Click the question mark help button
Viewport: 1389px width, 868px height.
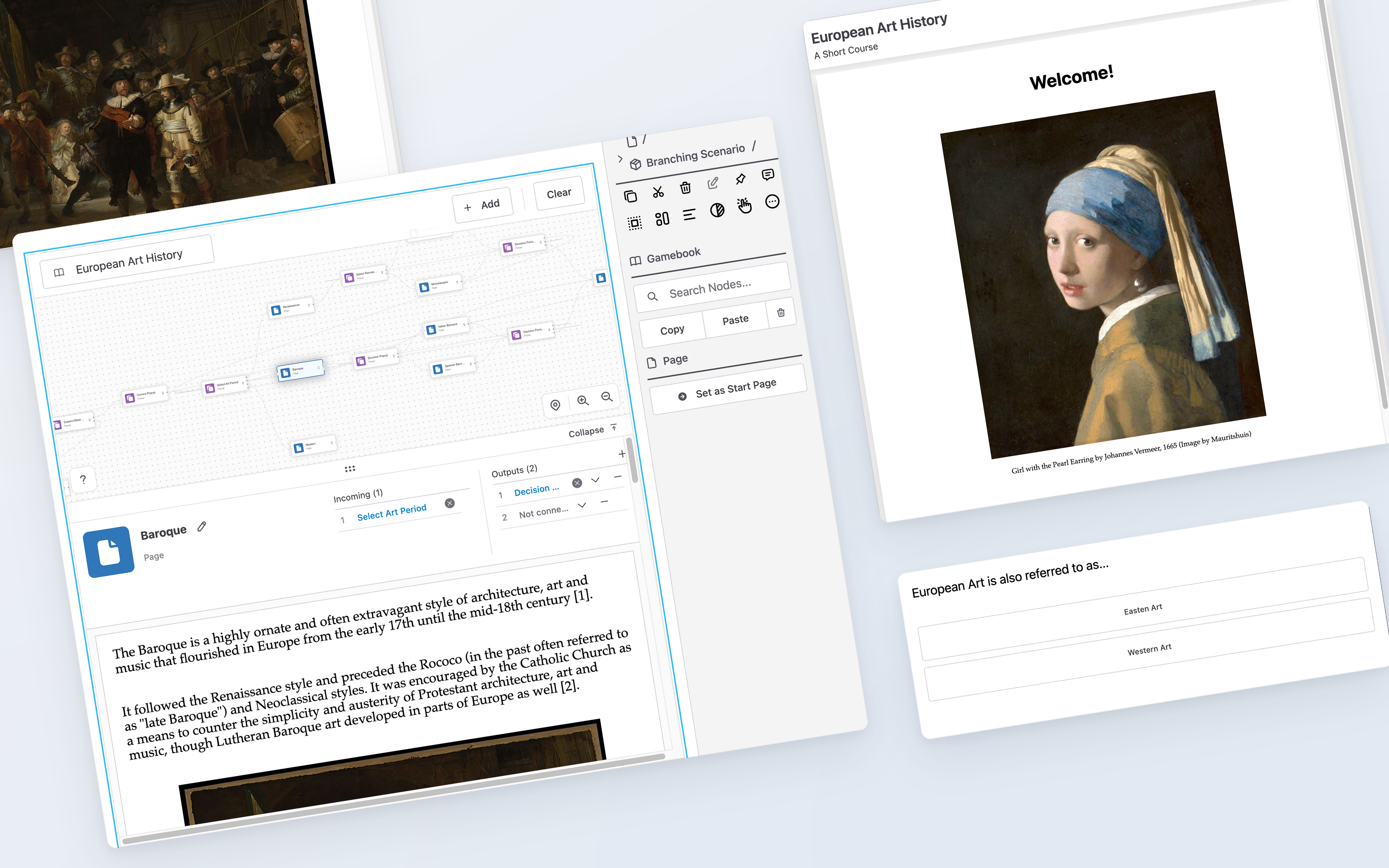(83, 479)
